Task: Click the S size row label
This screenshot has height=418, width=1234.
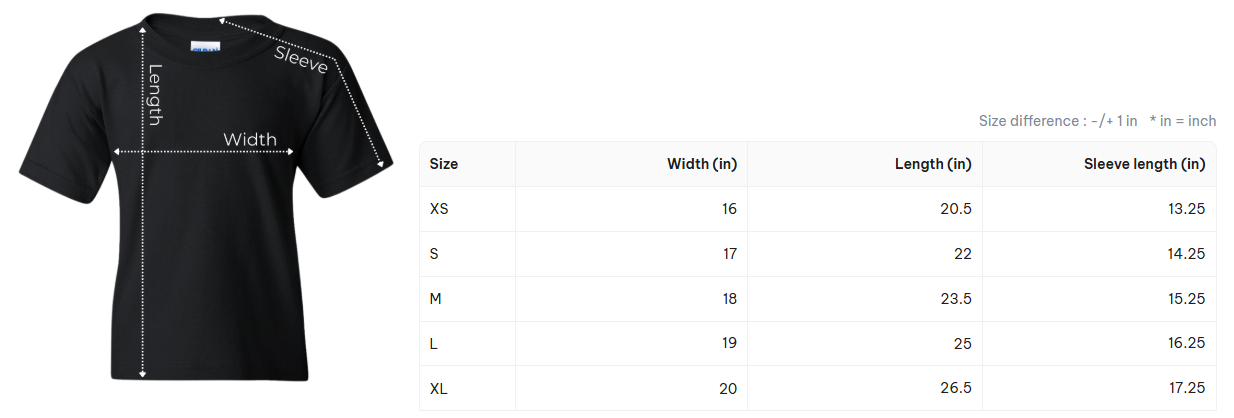Action: tap(434, 254)
